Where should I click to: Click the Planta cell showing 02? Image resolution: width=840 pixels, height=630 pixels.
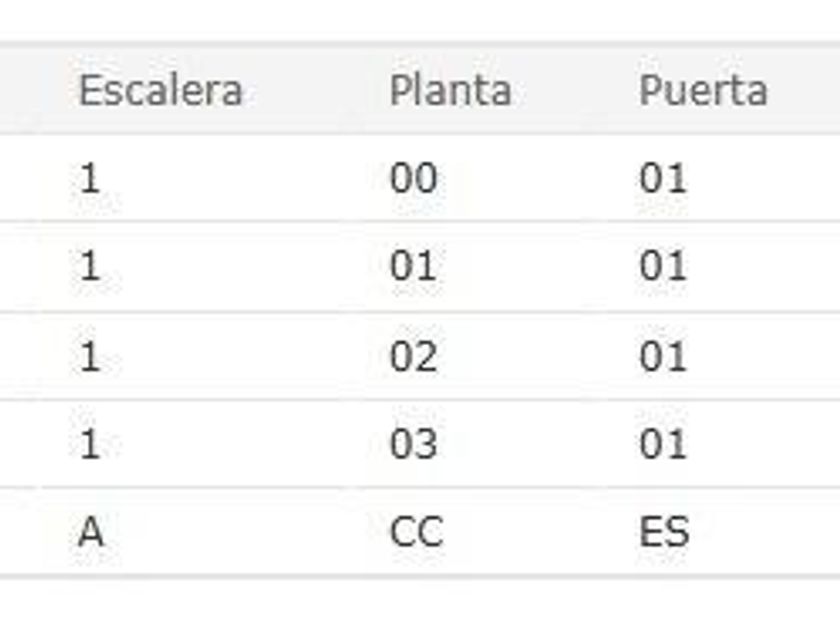(413, 356)
